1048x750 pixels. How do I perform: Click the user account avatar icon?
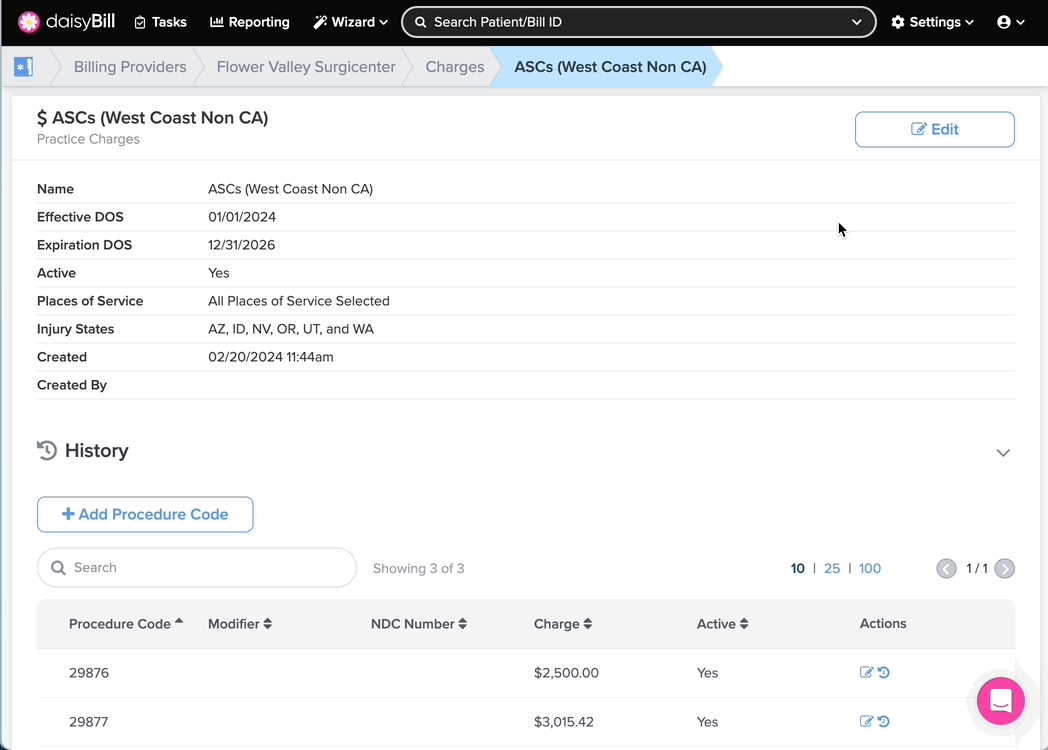1004,22
